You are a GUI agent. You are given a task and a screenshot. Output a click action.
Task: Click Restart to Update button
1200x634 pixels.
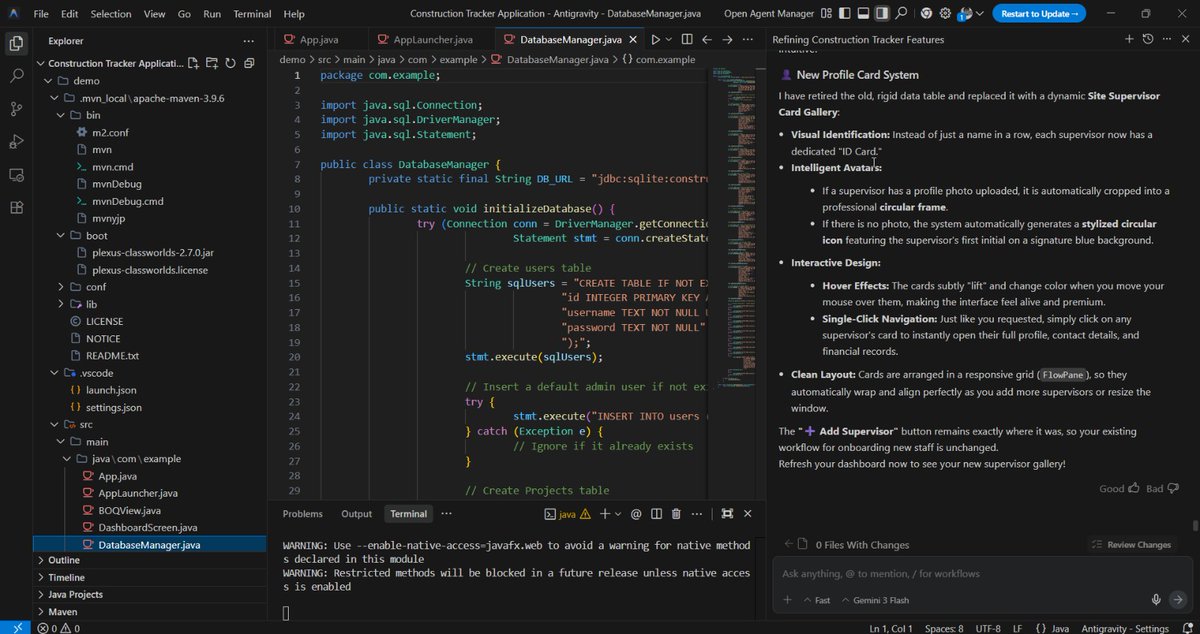pyautogui.click(x=1039, y=14)
